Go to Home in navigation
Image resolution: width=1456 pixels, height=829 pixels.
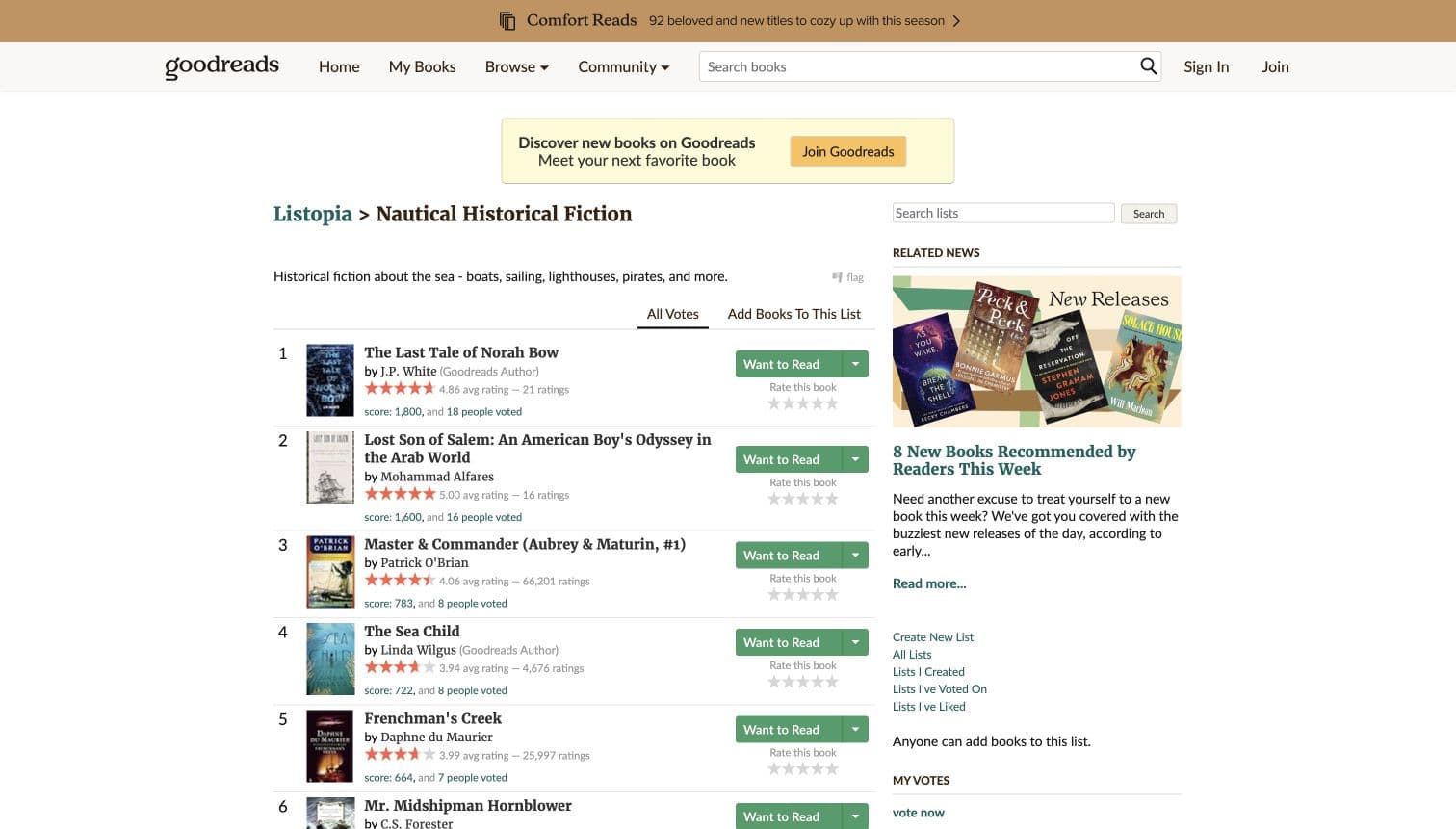339,66
